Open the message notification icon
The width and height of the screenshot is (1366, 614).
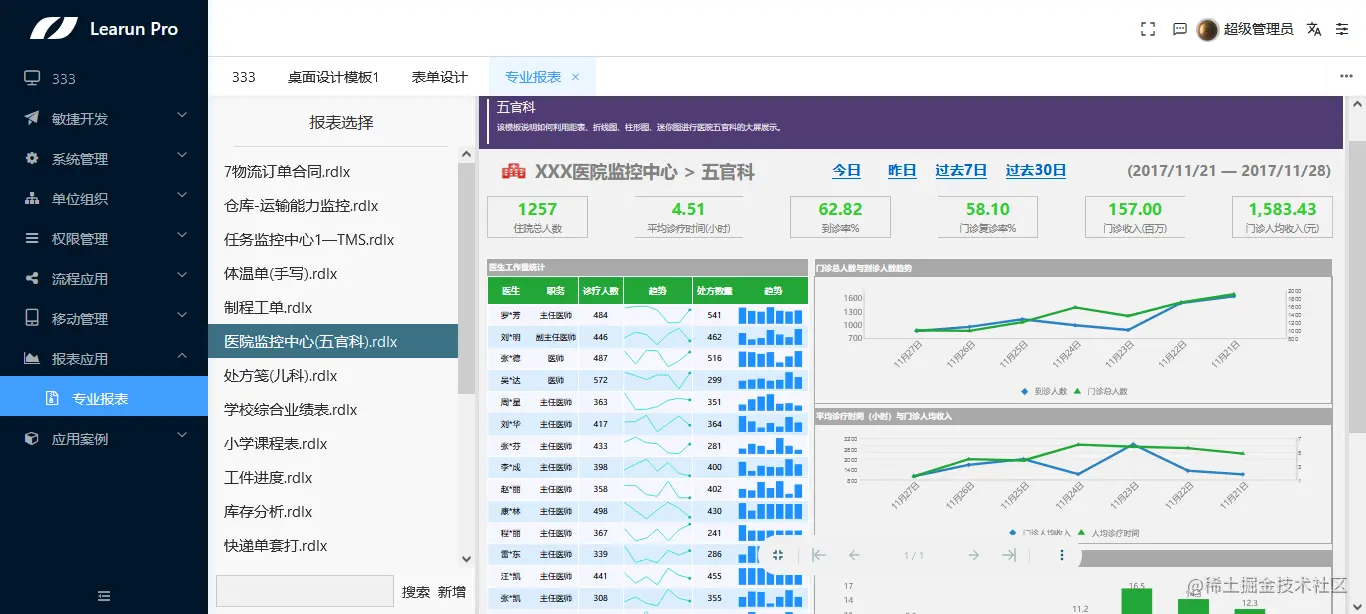click(x=1179, y=29)
